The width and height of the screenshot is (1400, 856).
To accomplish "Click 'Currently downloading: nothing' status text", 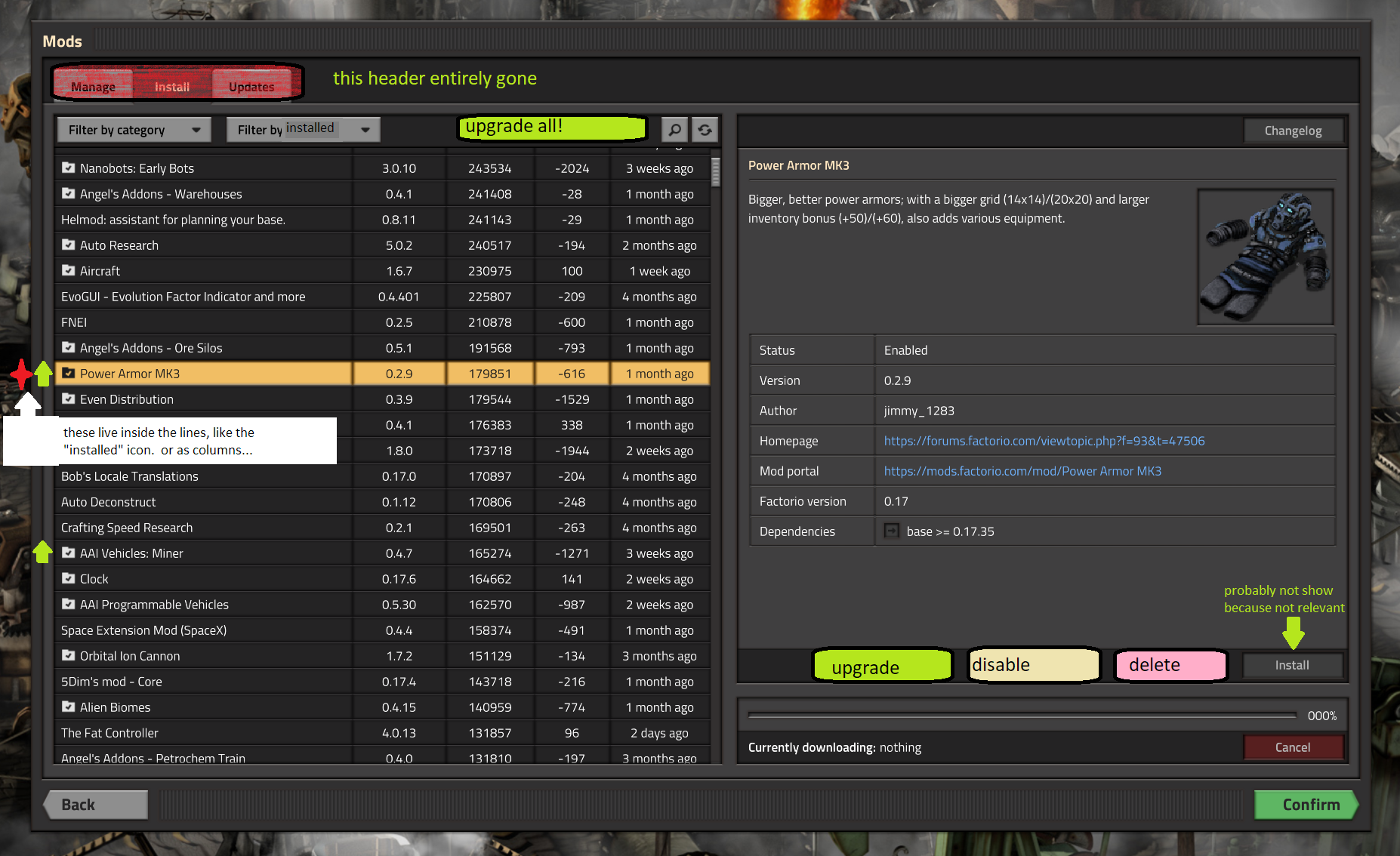I will [834, 747].
